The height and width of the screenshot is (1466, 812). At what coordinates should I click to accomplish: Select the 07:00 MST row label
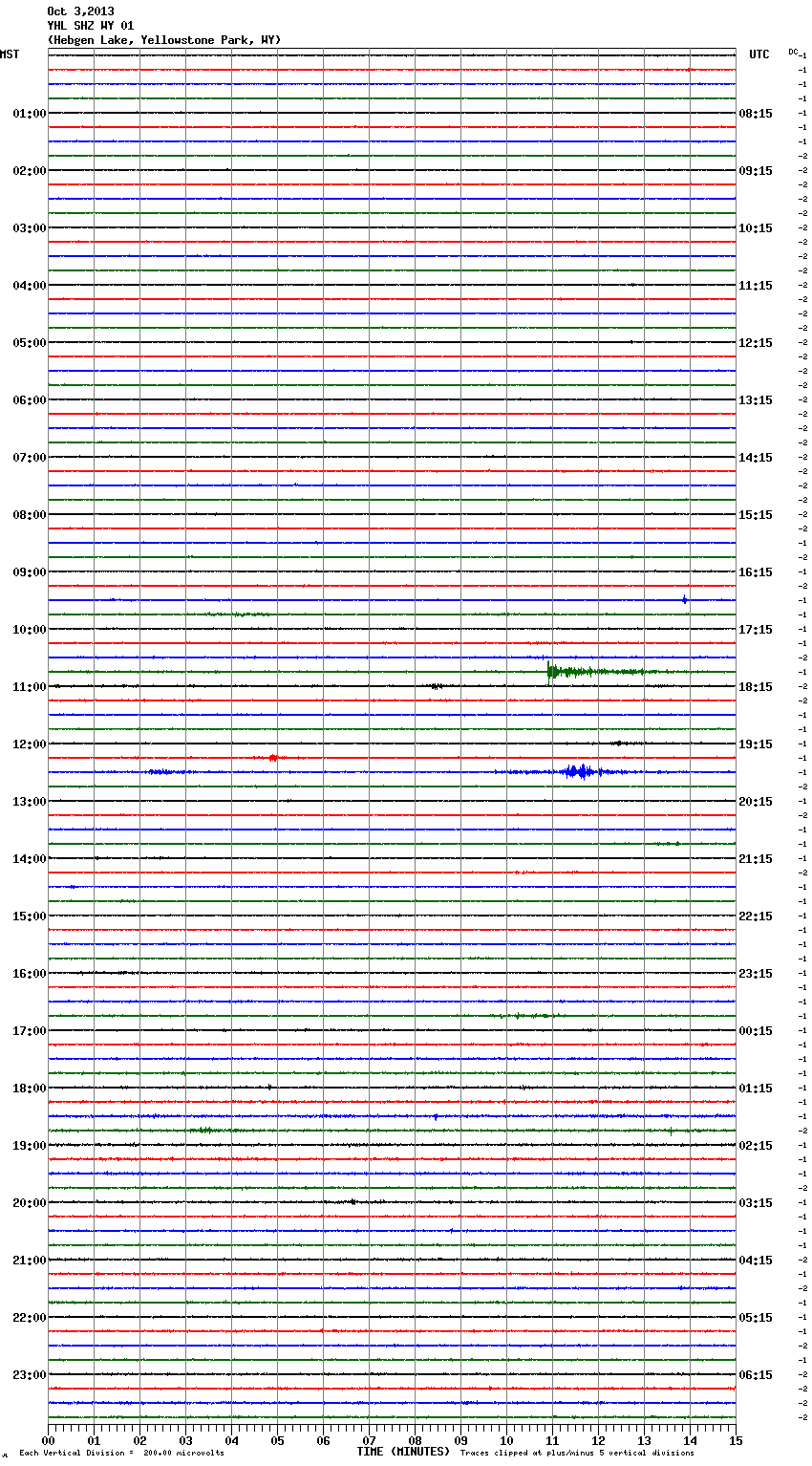click(x=30, y=458)
